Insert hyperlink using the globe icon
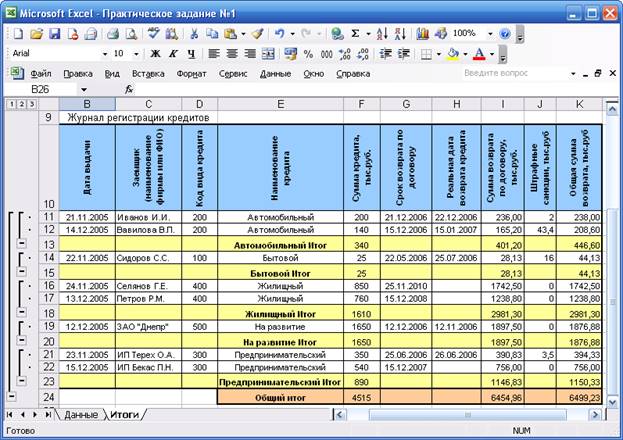Viewport: 623px width, 440px height. pyautogui.click(x=337, y=34)
